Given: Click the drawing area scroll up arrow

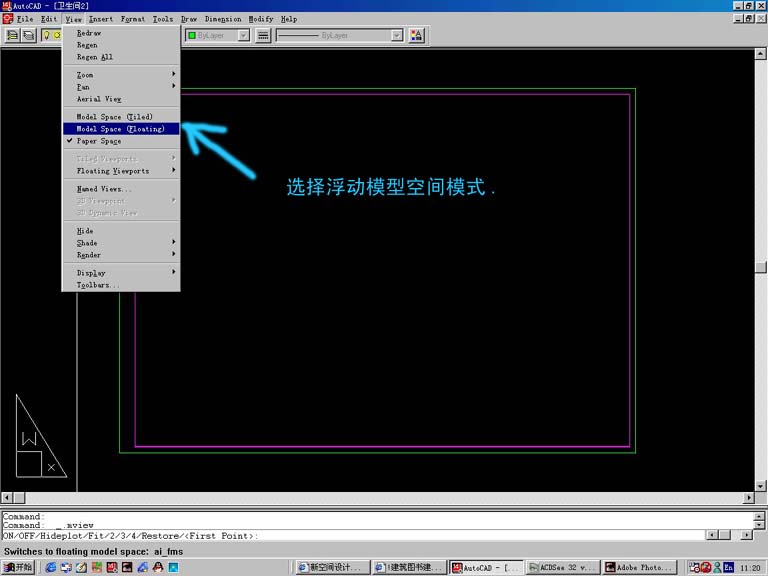Looking at the screenshot, I should [761, 53].
